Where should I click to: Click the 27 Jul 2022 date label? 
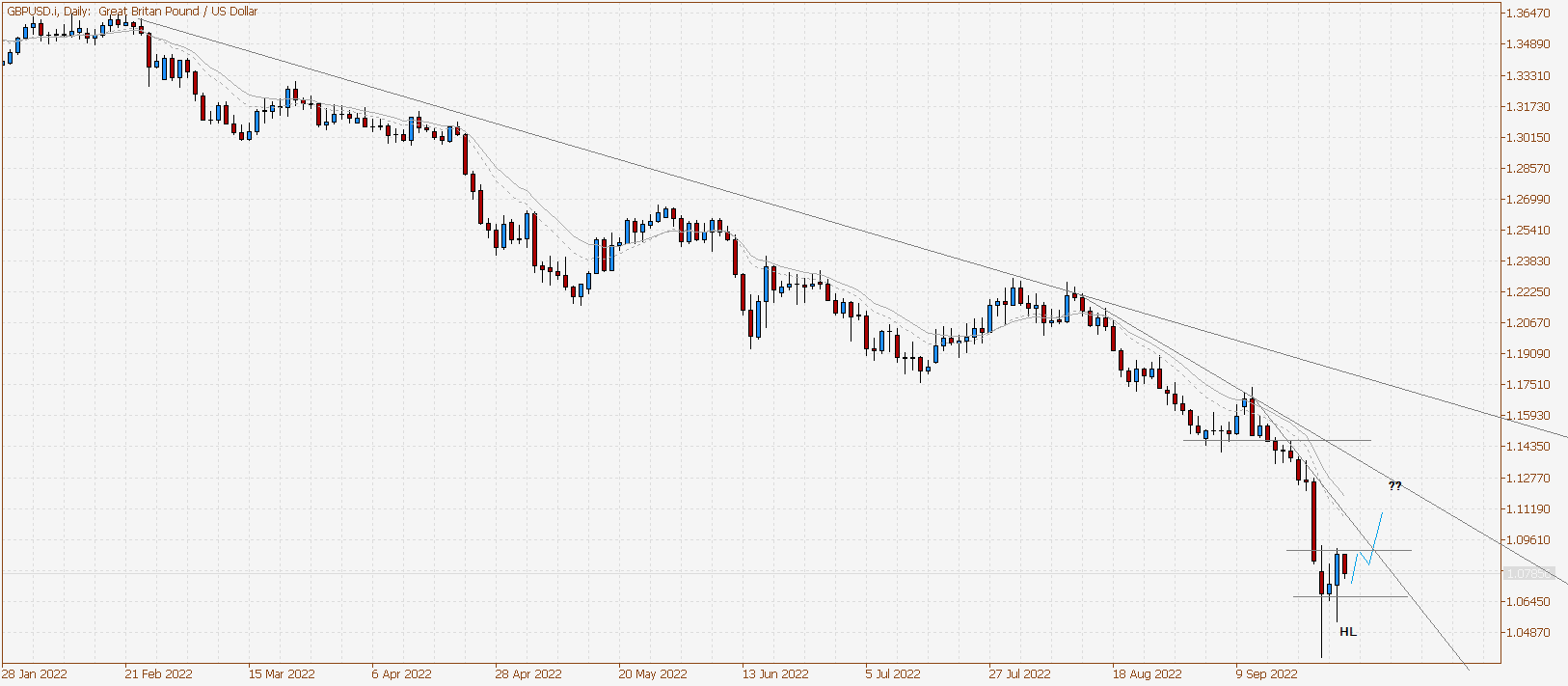[1020, 674]
